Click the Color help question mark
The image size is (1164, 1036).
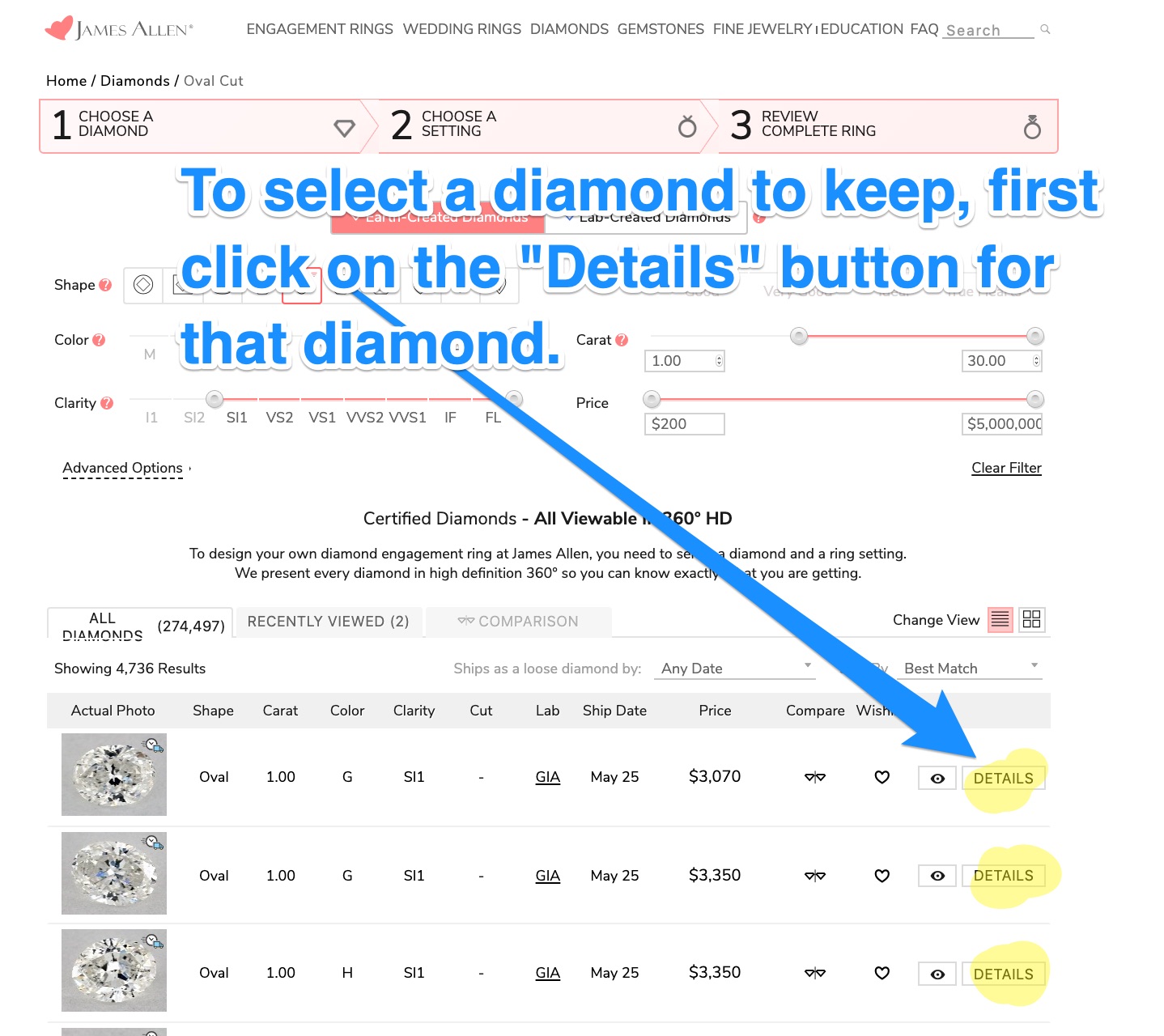(x=99, y=340)
